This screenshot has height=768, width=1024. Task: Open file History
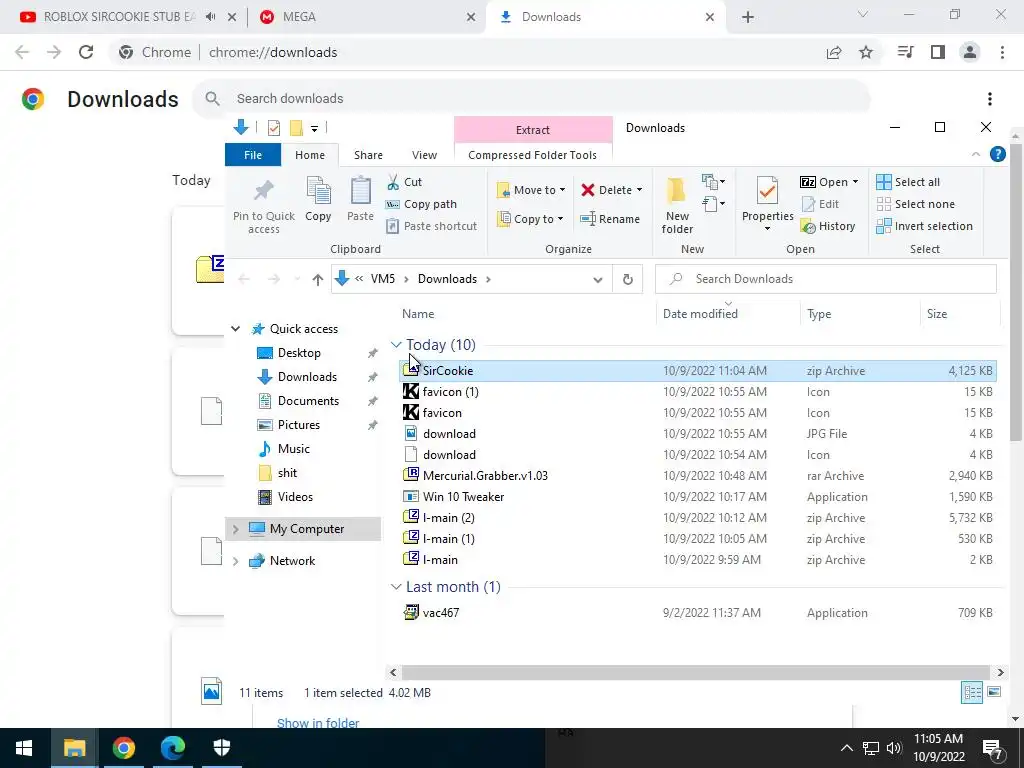pos(828,227)
